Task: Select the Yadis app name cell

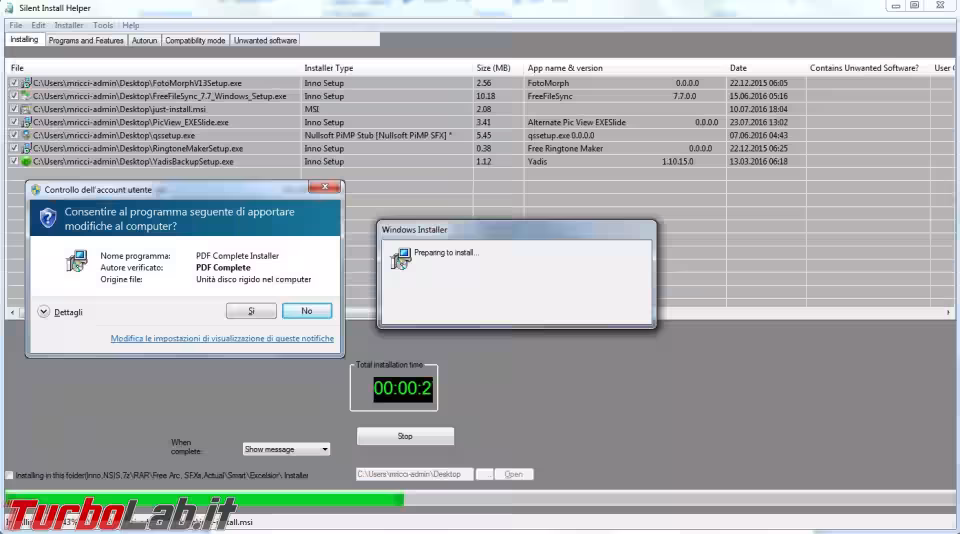Action: pyautogui.click(x=537, y=162)
